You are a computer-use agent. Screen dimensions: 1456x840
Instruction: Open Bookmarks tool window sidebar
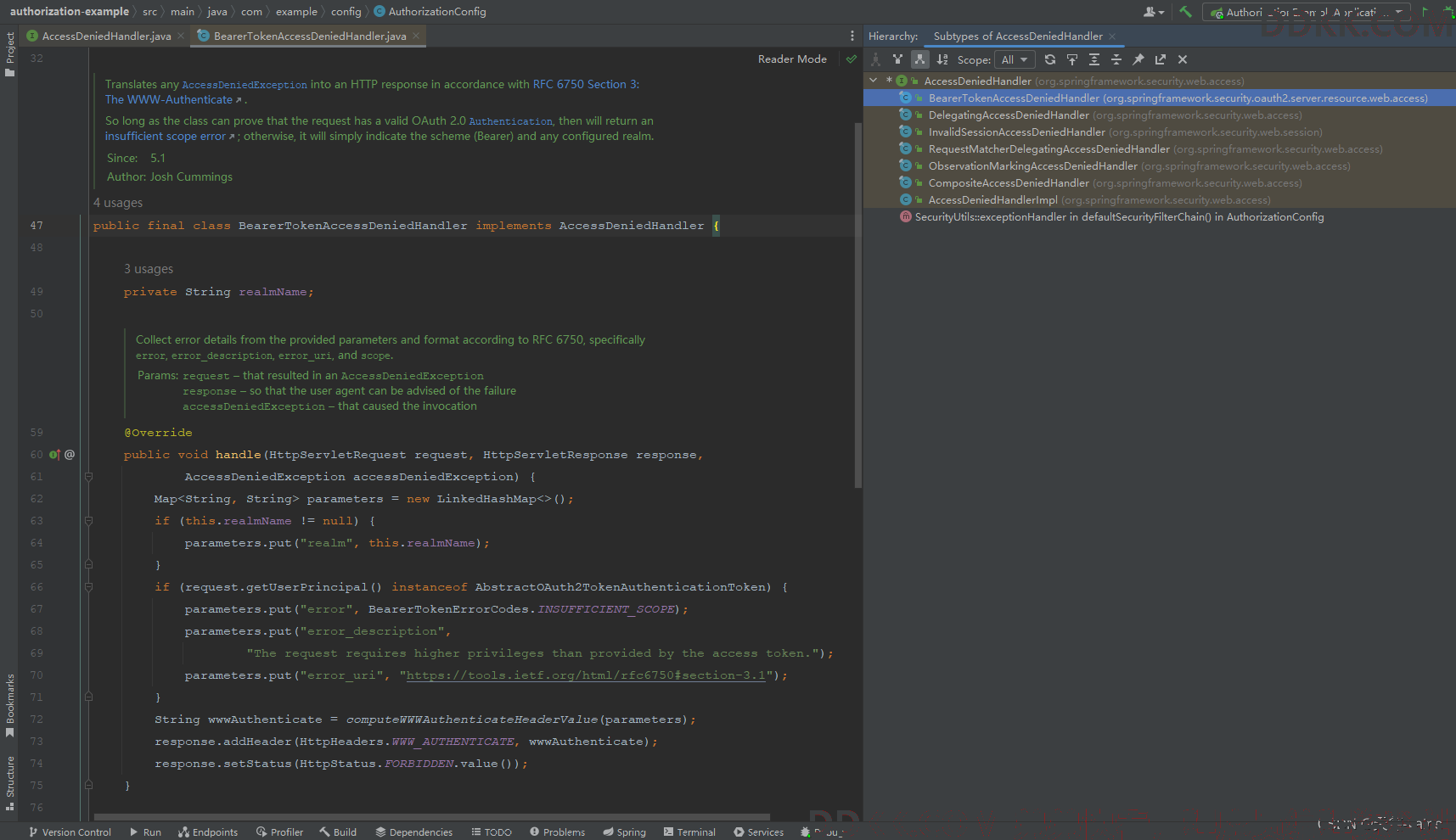pos(9,704)
